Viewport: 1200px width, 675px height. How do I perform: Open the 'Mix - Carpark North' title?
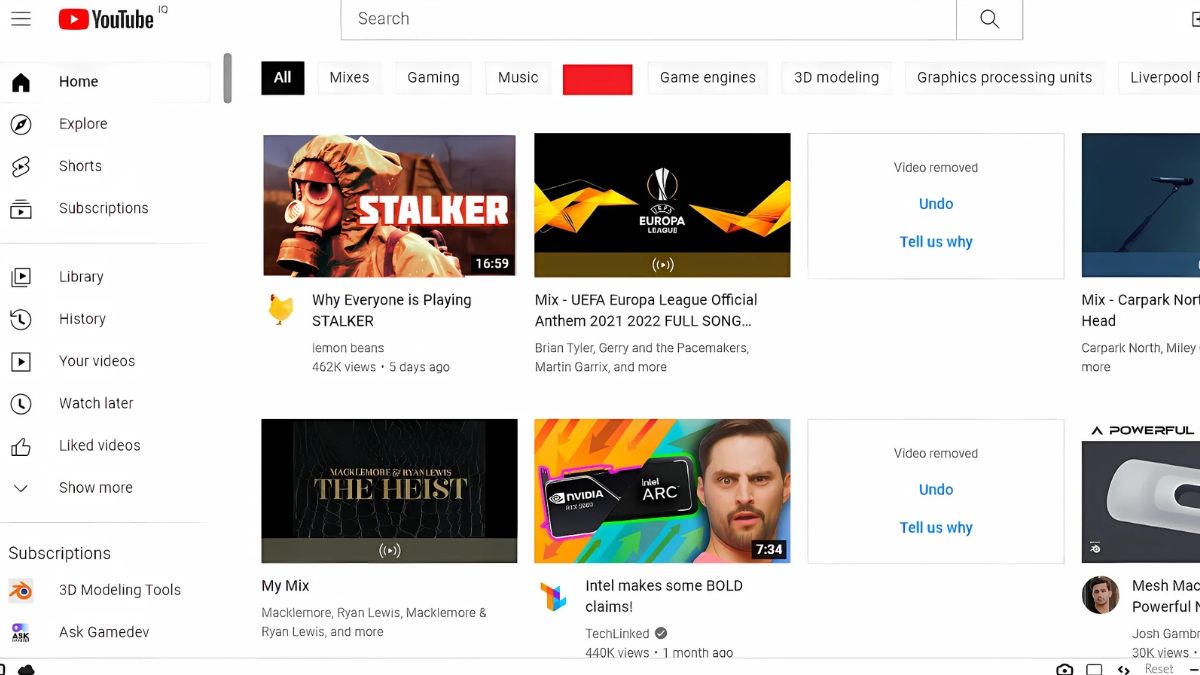pos(1141,310)
